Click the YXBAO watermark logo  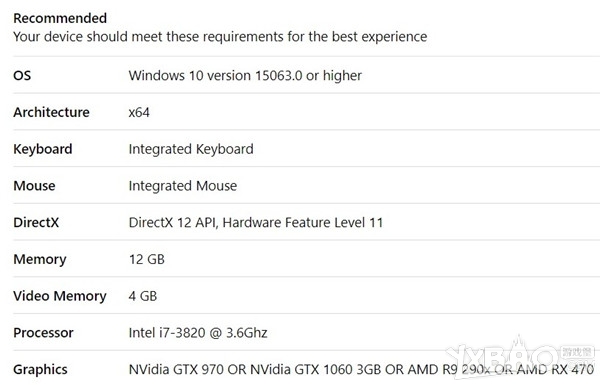pos(521,358)
